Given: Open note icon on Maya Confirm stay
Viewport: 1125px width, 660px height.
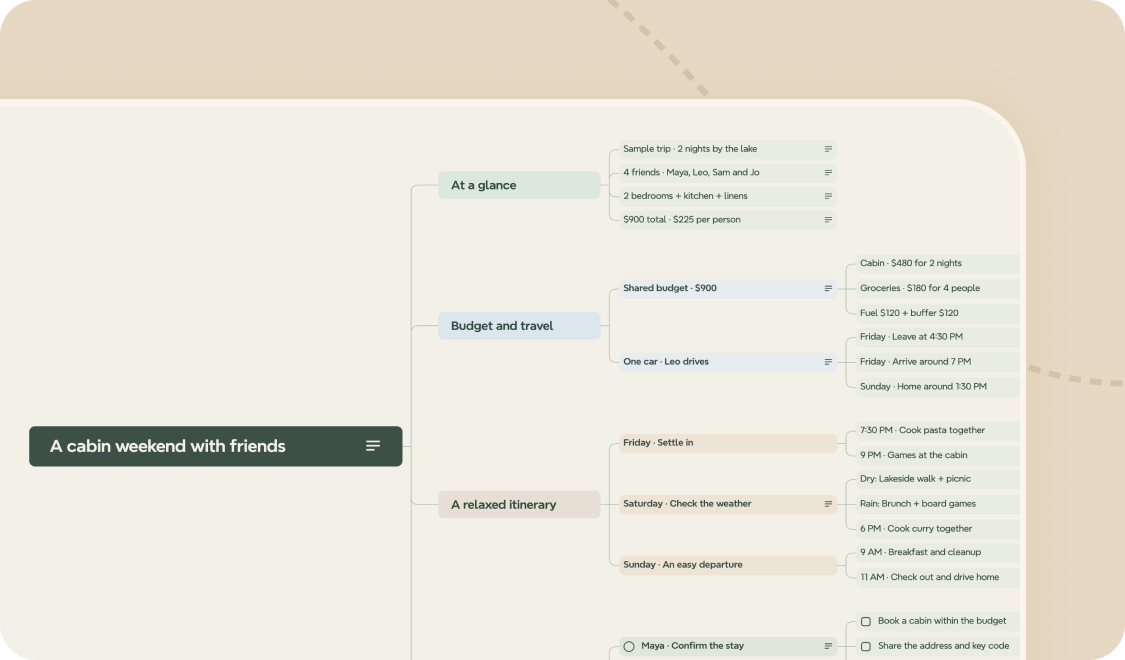Looking at the screenshot, I should click(x=828, y=646).
